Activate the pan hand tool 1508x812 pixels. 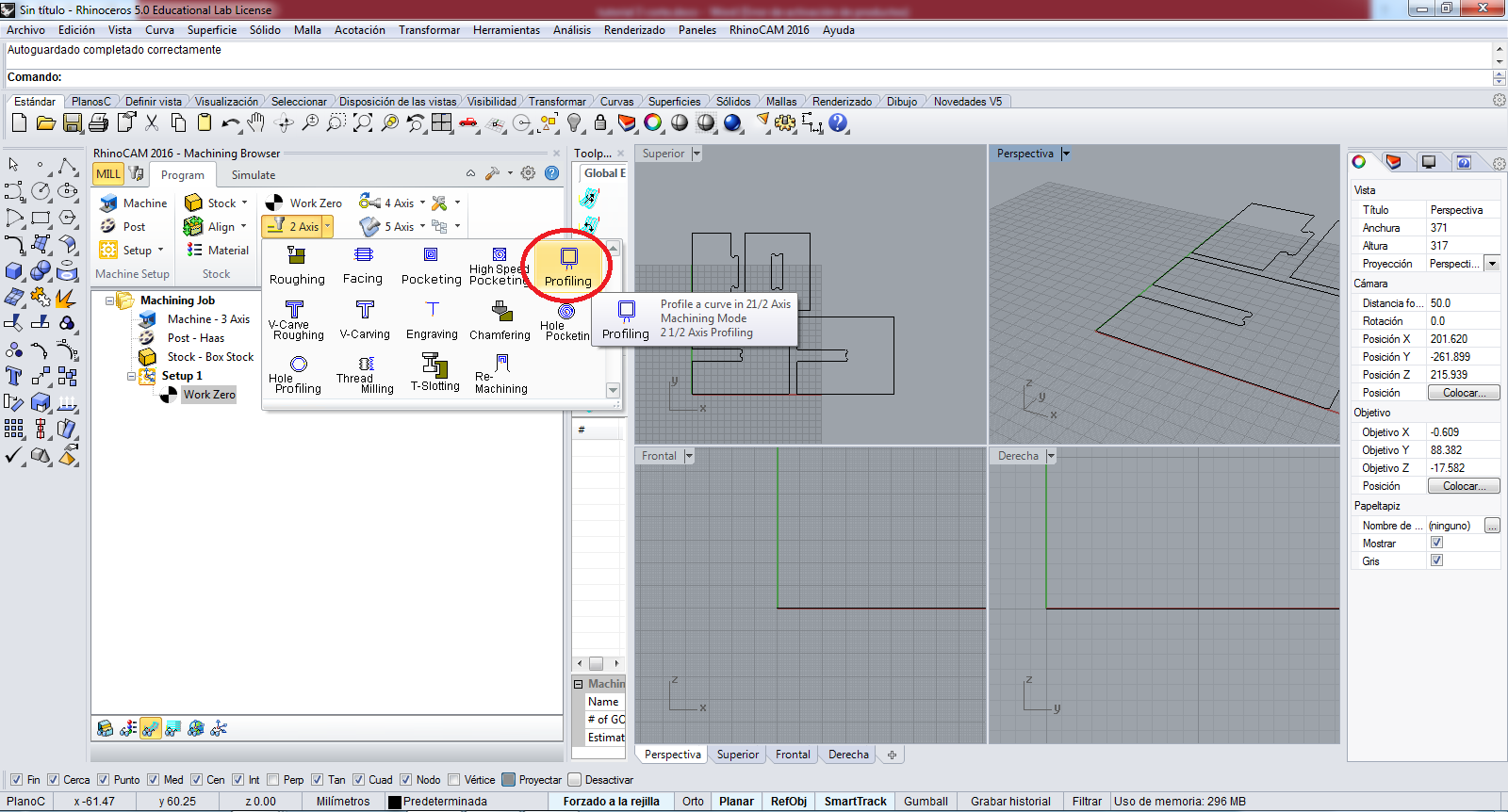click(256, 122)
